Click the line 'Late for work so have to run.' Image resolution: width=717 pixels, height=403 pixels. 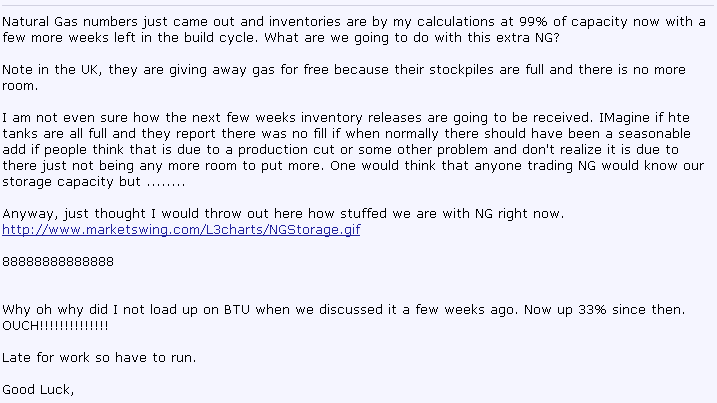click(x=99, y=358)
